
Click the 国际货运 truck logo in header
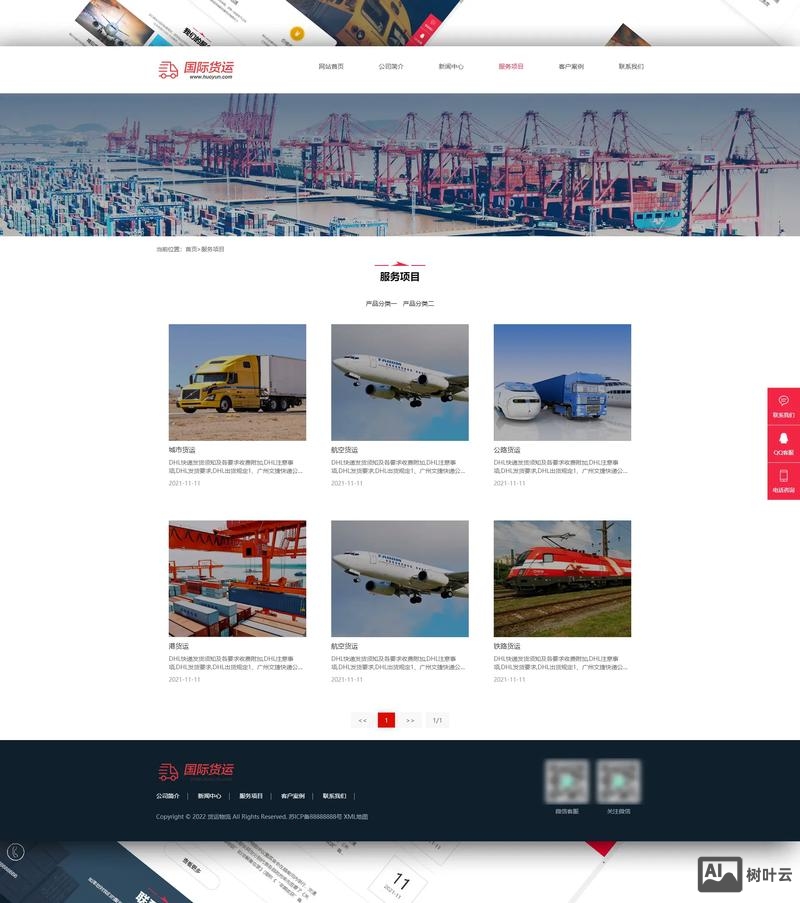coord(196,69)
